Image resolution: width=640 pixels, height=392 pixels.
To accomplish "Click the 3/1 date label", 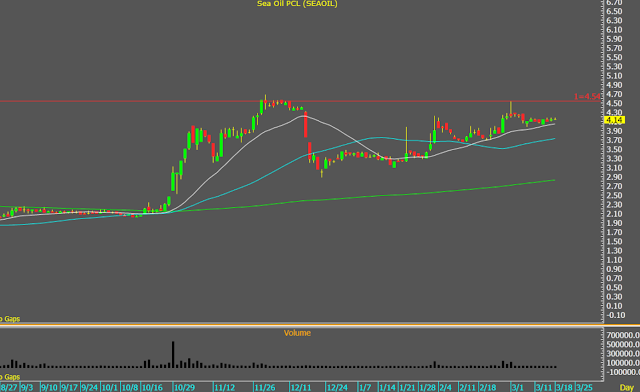I will tap(518, 387).
